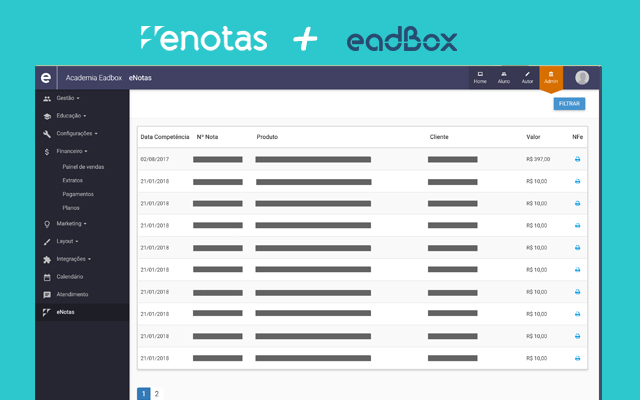
Task: Click the eNotas logo icon in sidebar
Action: [47, 312]
